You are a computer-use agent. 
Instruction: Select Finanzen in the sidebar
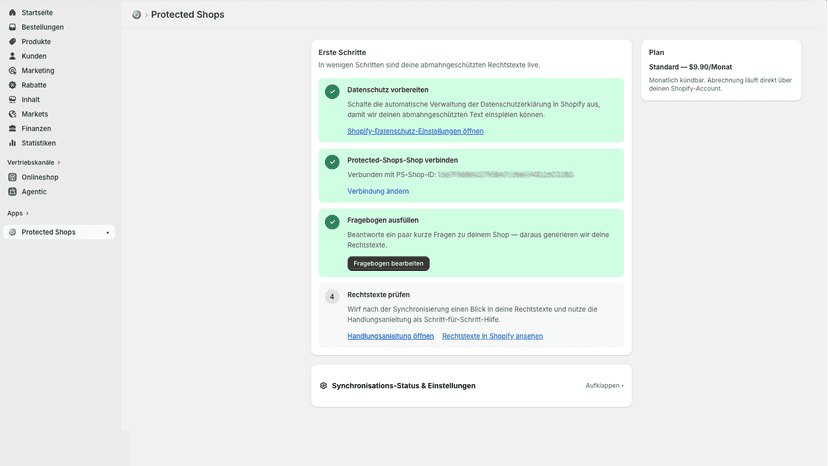point(36,128)
